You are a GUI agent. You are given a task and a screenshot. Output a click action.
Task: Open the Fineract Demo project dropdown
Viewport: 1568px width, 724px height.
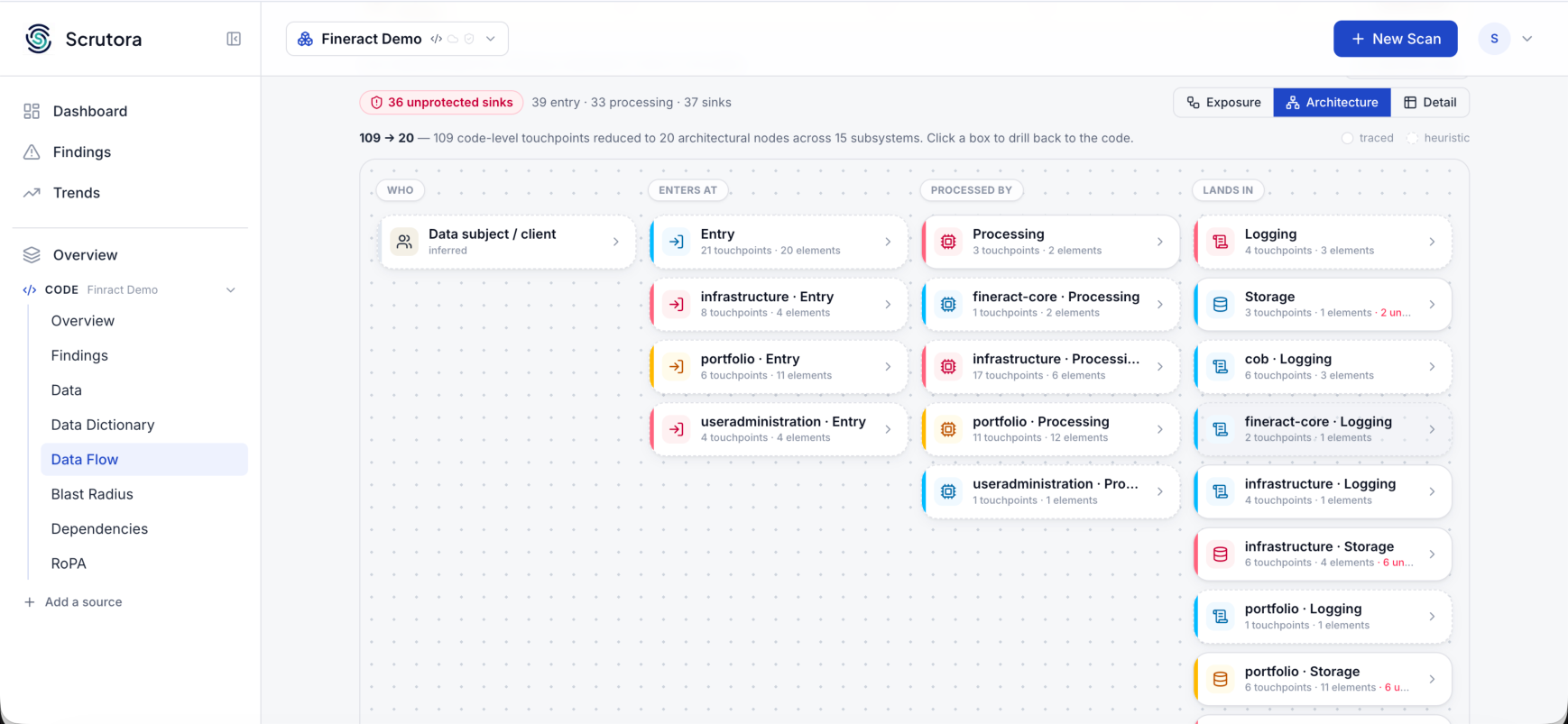click(x=397, y=39)
